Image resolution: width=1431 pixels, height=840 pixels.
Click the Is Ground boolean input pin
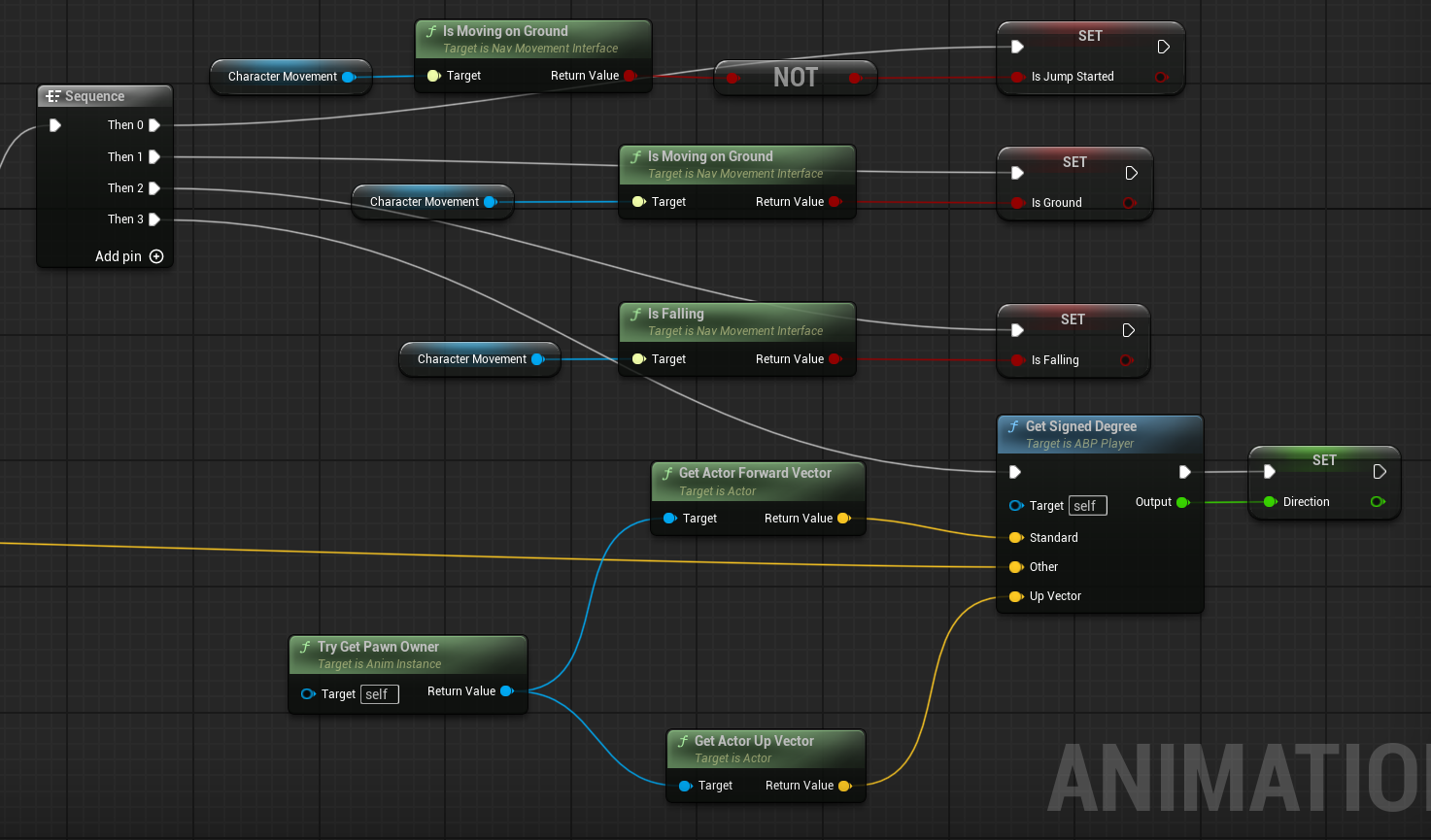[x=1017, y=203]
